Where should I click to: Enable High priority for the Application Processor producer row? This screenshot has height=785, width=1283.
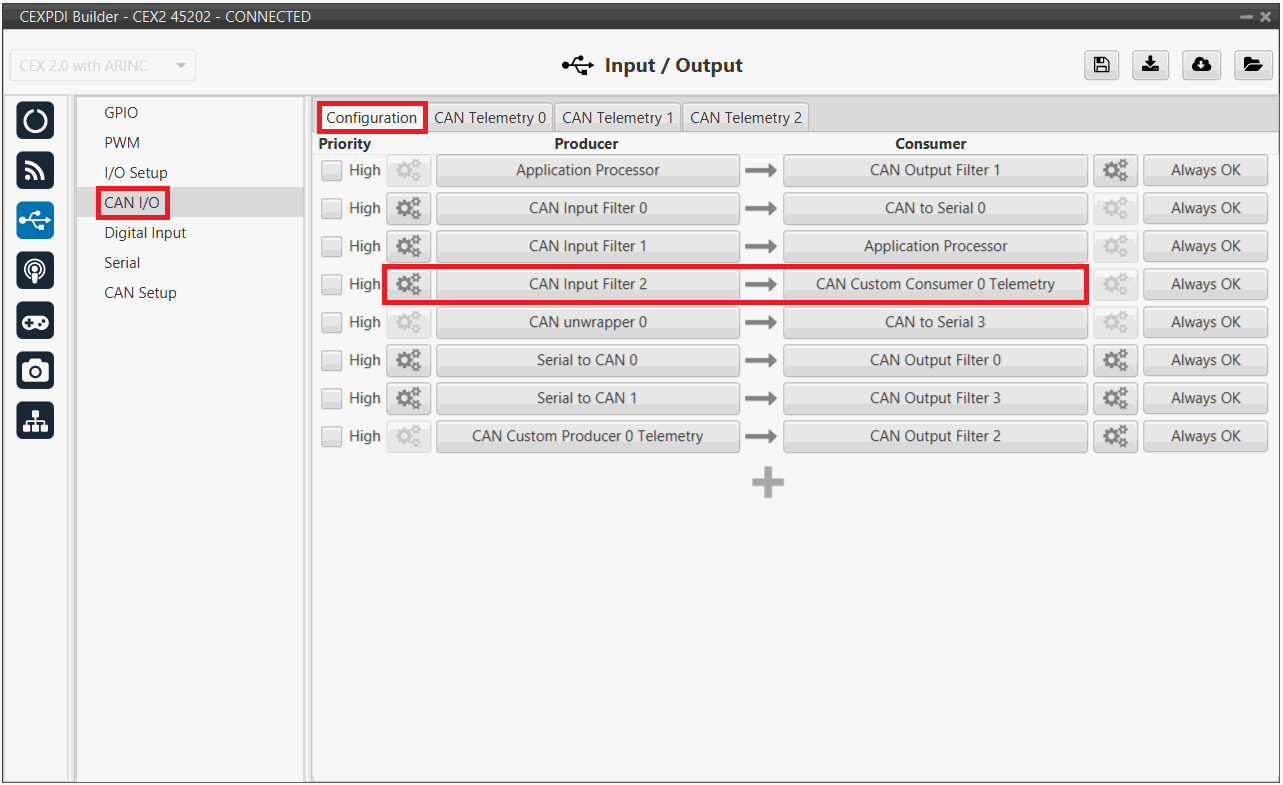331,171
